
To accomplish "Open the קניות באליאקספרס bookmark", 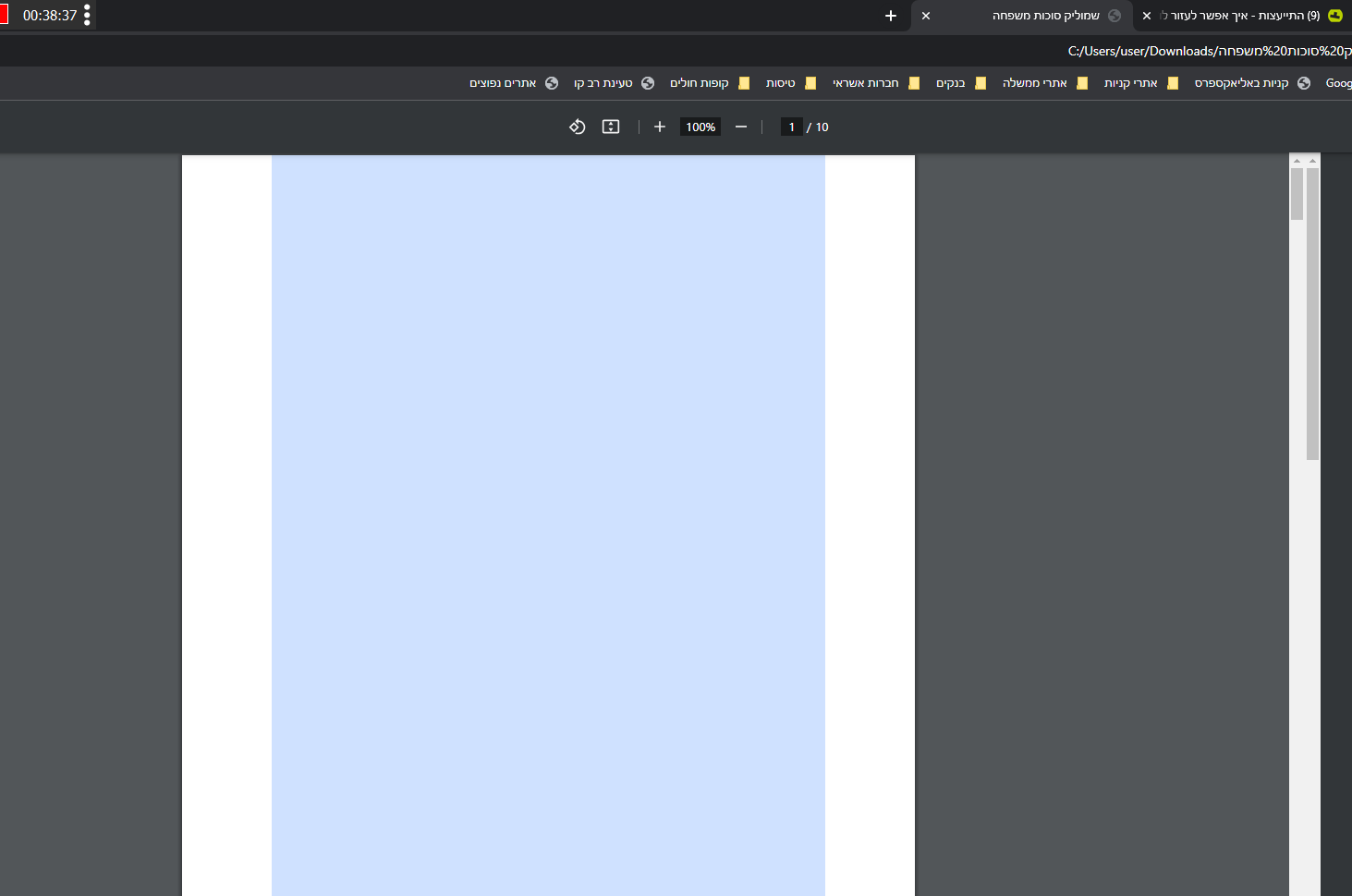I will [1252, 83].
